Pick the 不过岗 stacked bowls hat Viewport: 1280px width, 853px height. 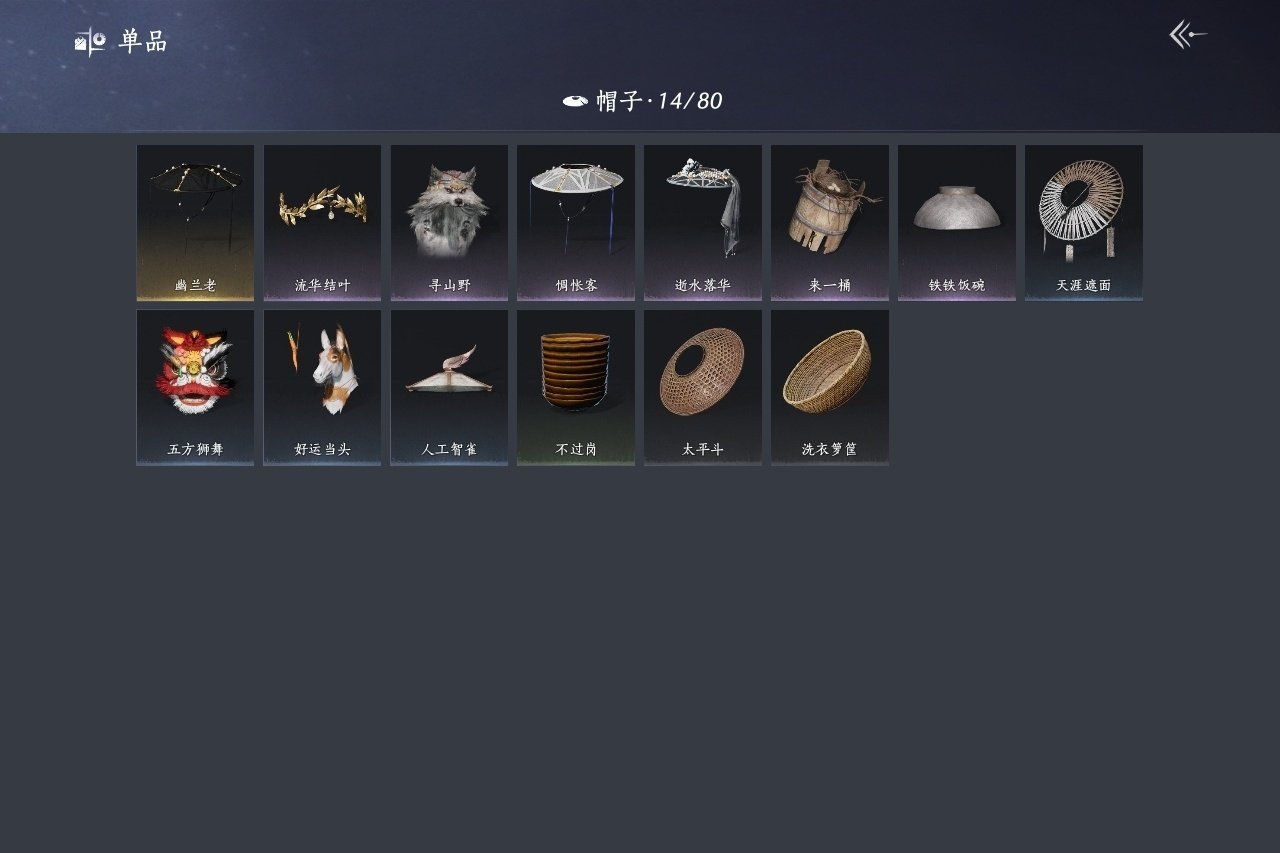576,387
